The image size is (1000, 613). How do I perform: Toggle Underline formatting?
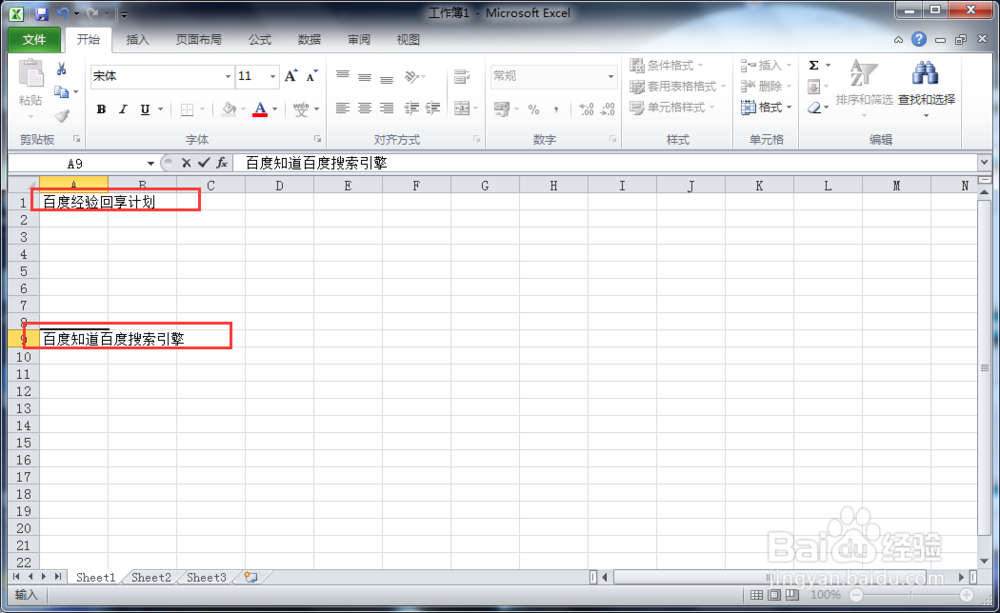pyautogui.click(x=145, y=109)
